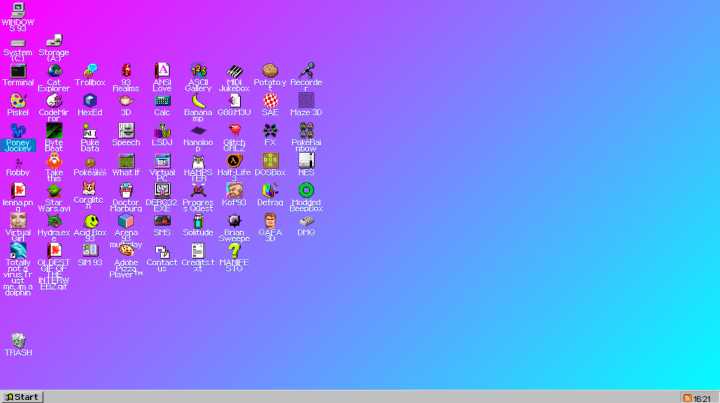Open the Totally not a virus dolphin icon
The width and height of the screenshot is (720, 403).
click(x=18, y=251)
